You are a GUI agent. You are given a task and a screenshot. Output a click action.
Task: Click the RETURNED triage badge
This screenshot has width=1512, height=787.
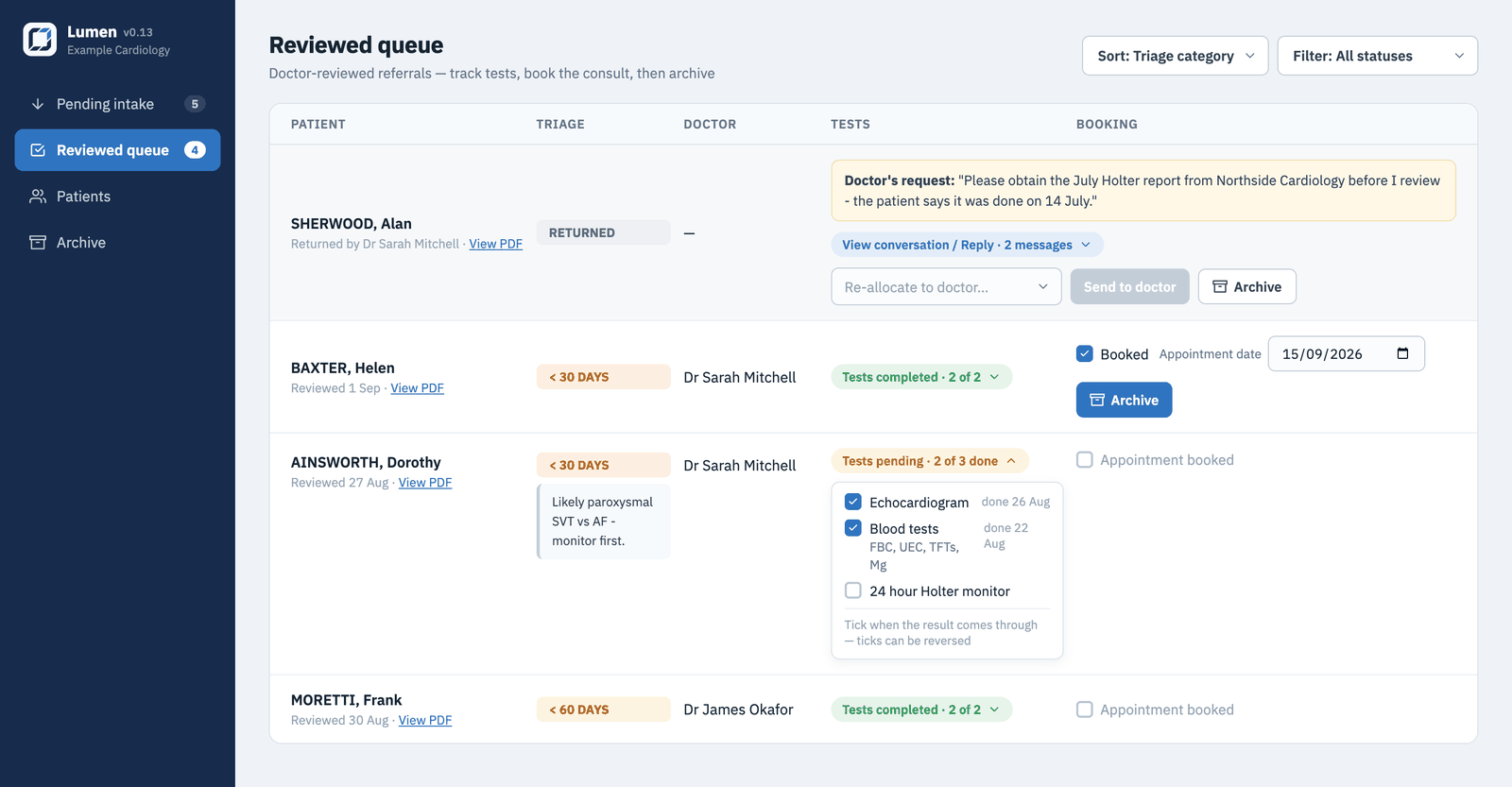[x=604, y=232]
